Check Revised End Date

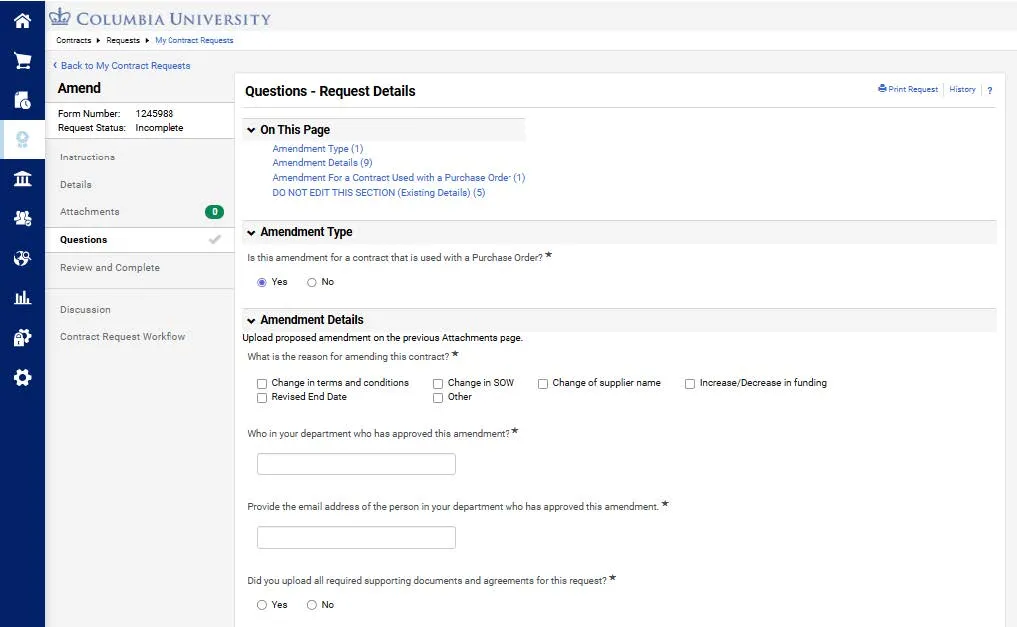261,397
